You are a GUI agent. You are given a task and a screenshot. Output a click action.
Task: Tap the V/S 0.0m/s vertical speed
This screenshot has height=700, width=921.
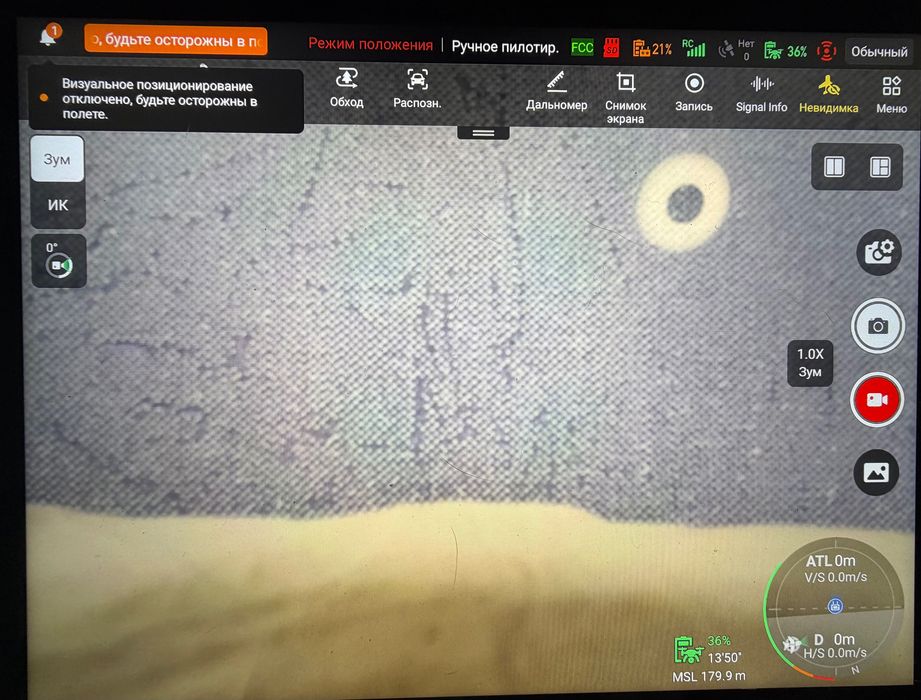pos(835,577)
